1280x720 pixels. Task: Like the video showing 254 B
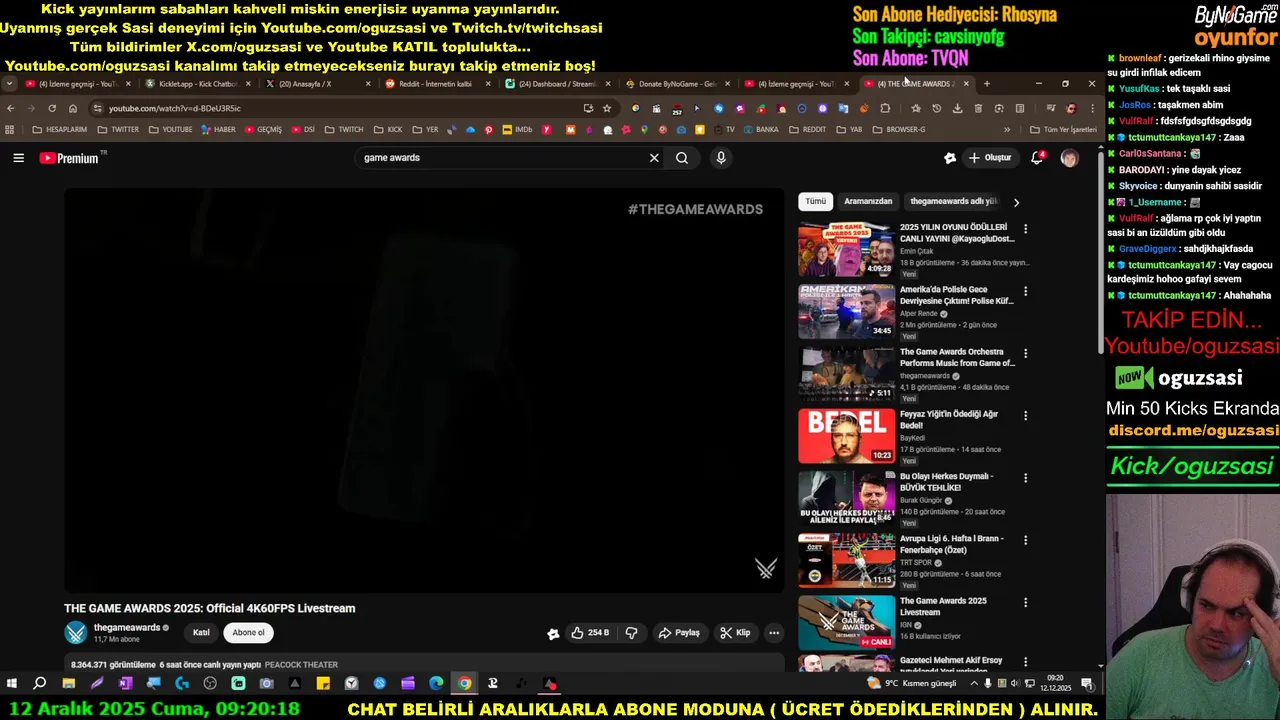pos(589,633)
